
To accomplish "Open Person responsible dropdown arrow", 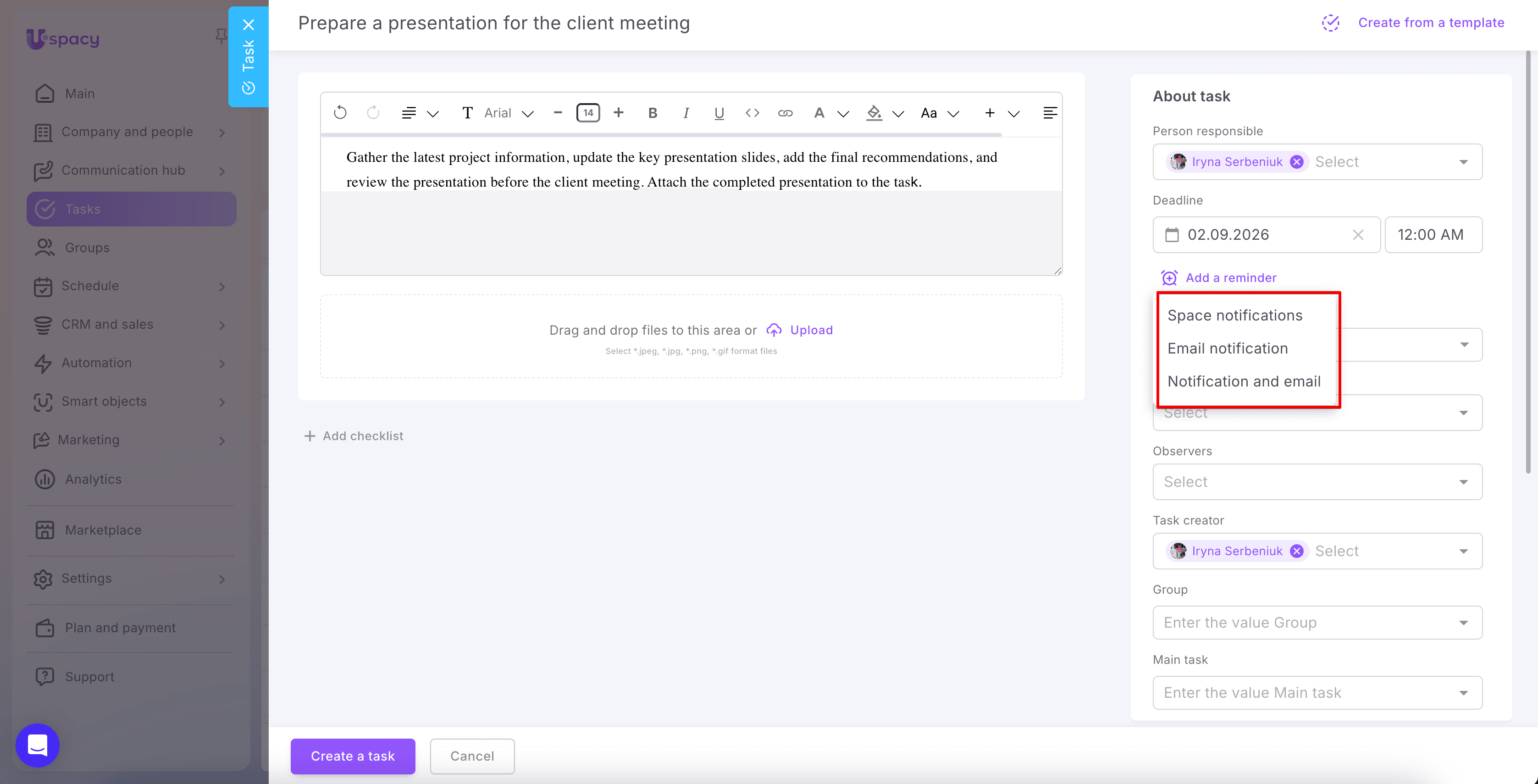I will coord(1463,162).
